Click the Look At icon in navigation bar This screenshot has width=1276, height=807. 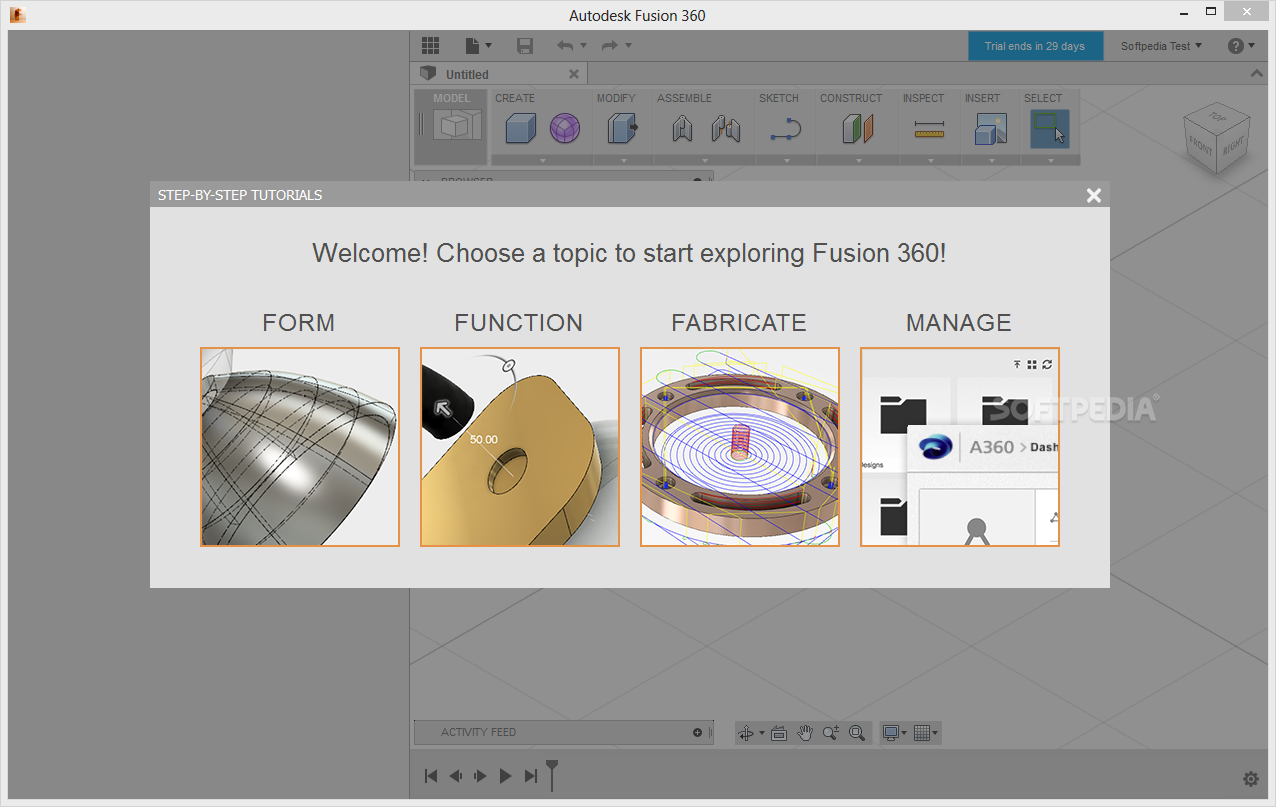click(x=780, y=733)
